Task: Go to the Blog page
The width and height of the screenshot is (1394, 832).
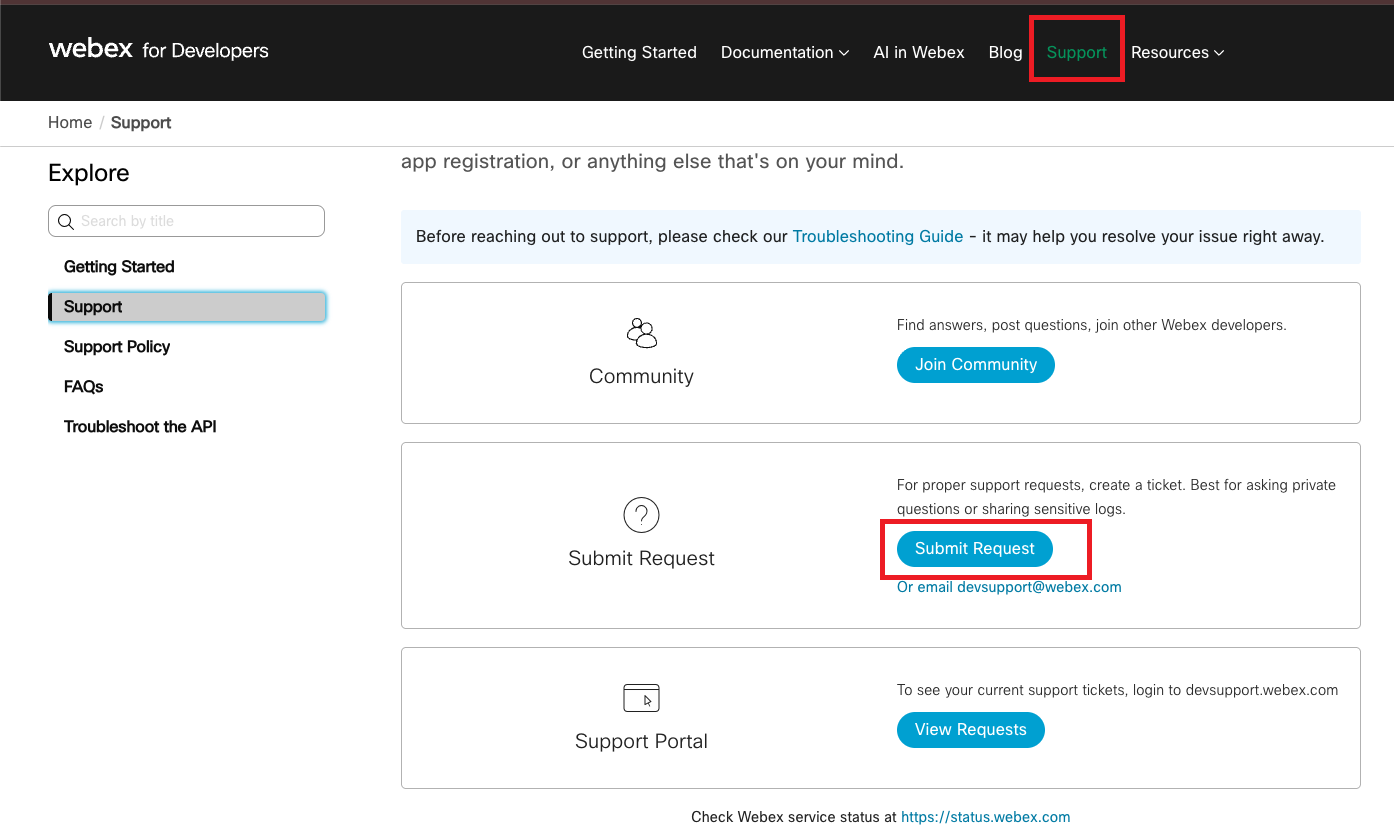Action: coord(1005,52)
